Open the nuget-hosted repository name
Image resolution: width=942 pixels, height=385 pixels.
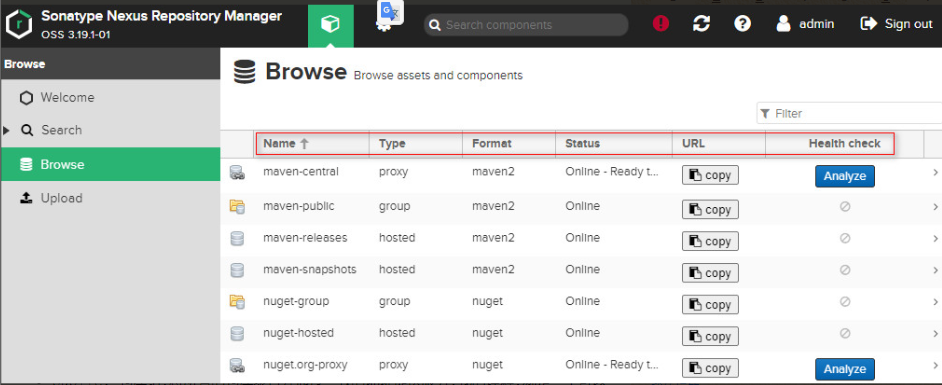point(299,333)
